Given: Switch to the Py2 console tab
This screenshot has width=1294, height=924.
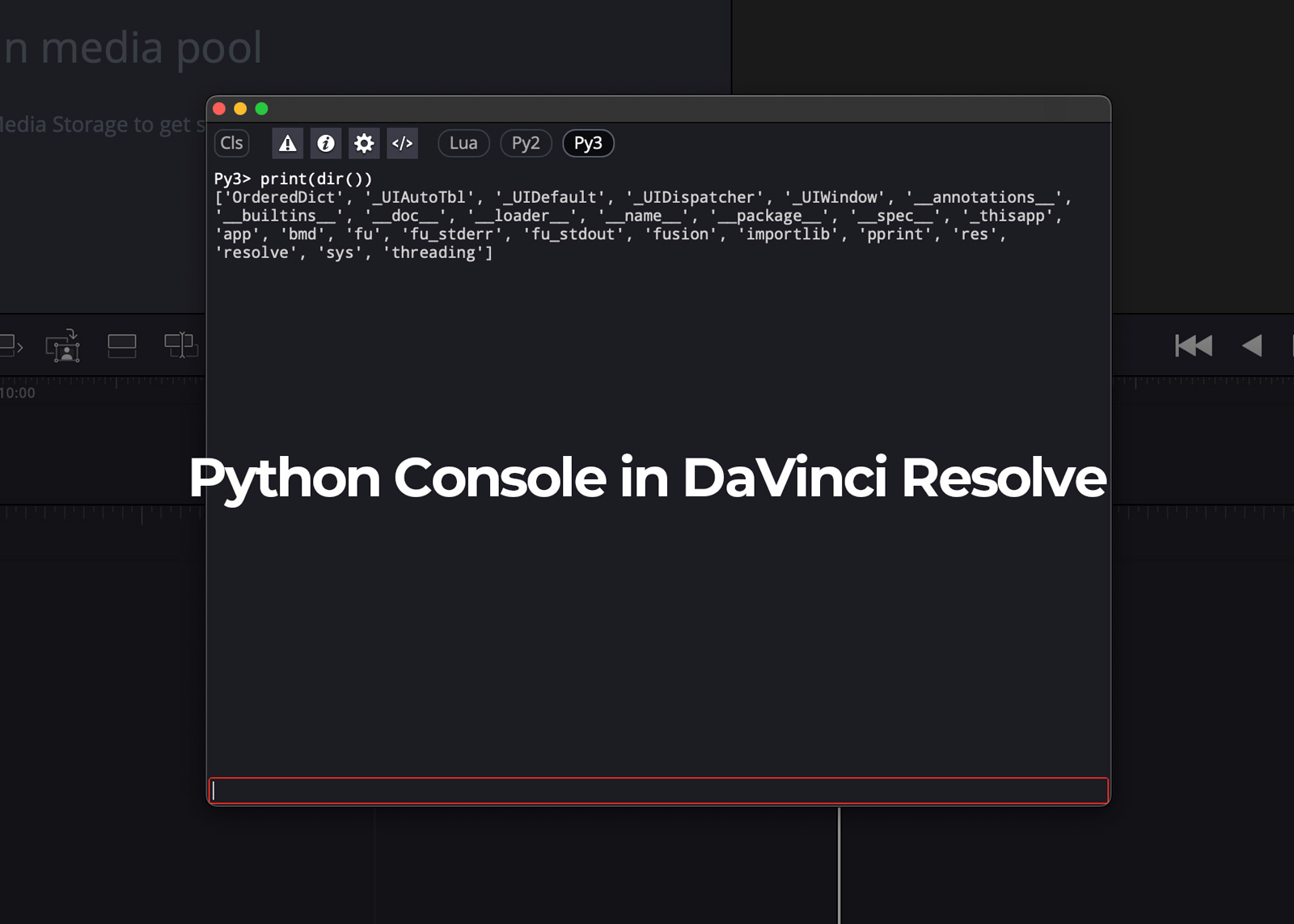Looking at the screenshot, I should 526,143.
